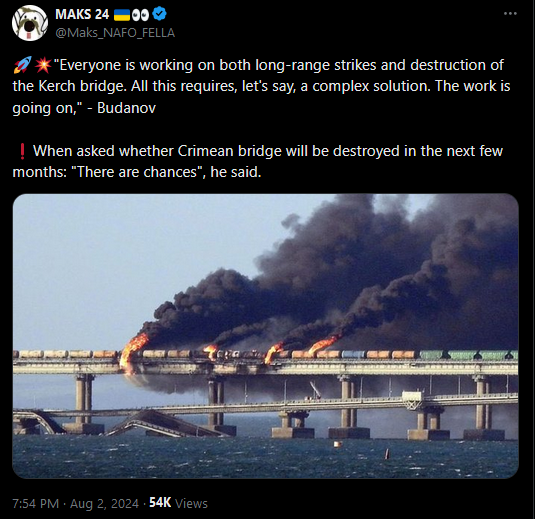This screenshot has height=519, width=535.
Task: Click the eyes emoji beside the flag
Action: pos(141,14)
